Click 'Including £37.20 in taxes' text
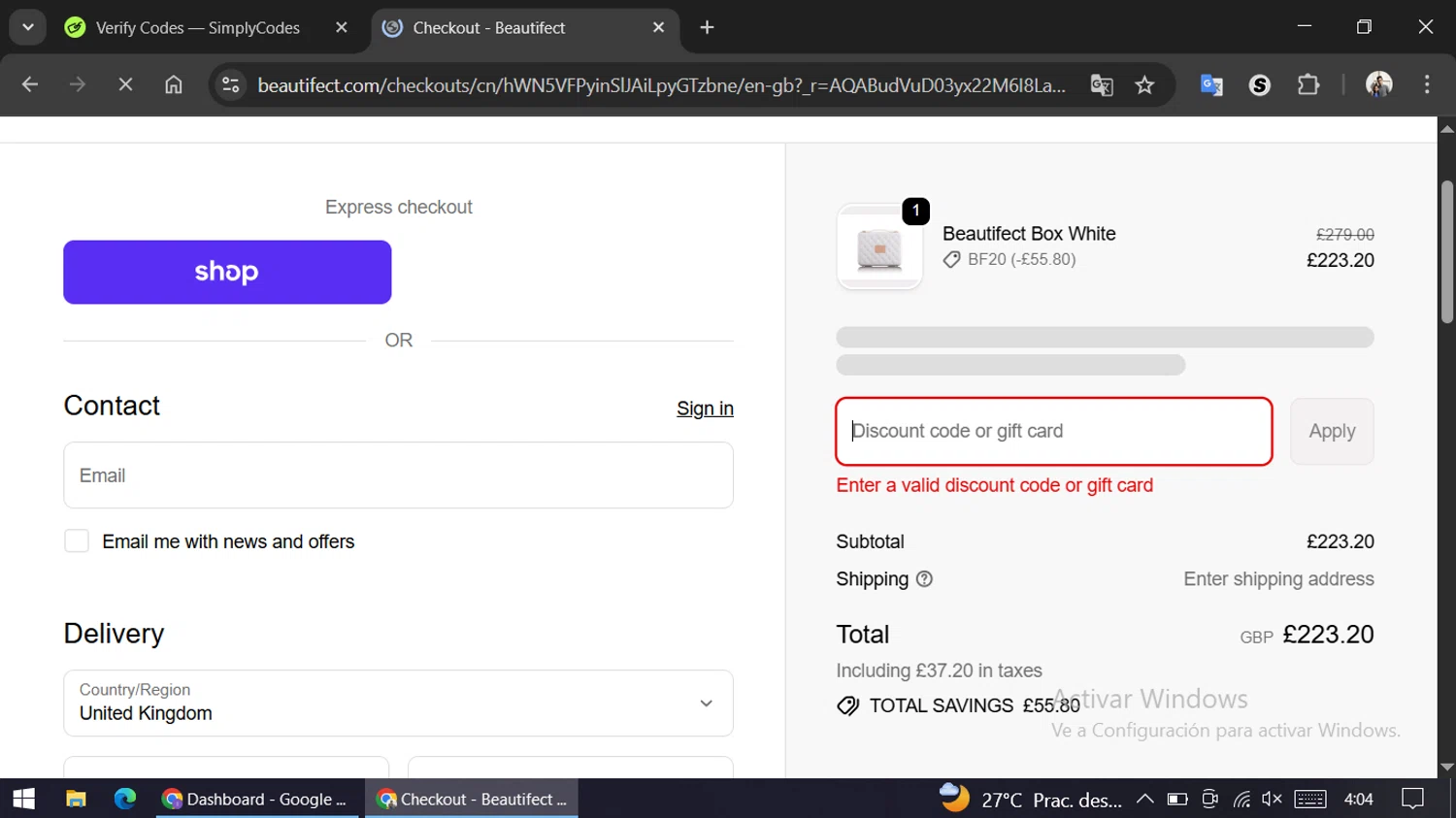1456x818 pixels. click(939, 671)
